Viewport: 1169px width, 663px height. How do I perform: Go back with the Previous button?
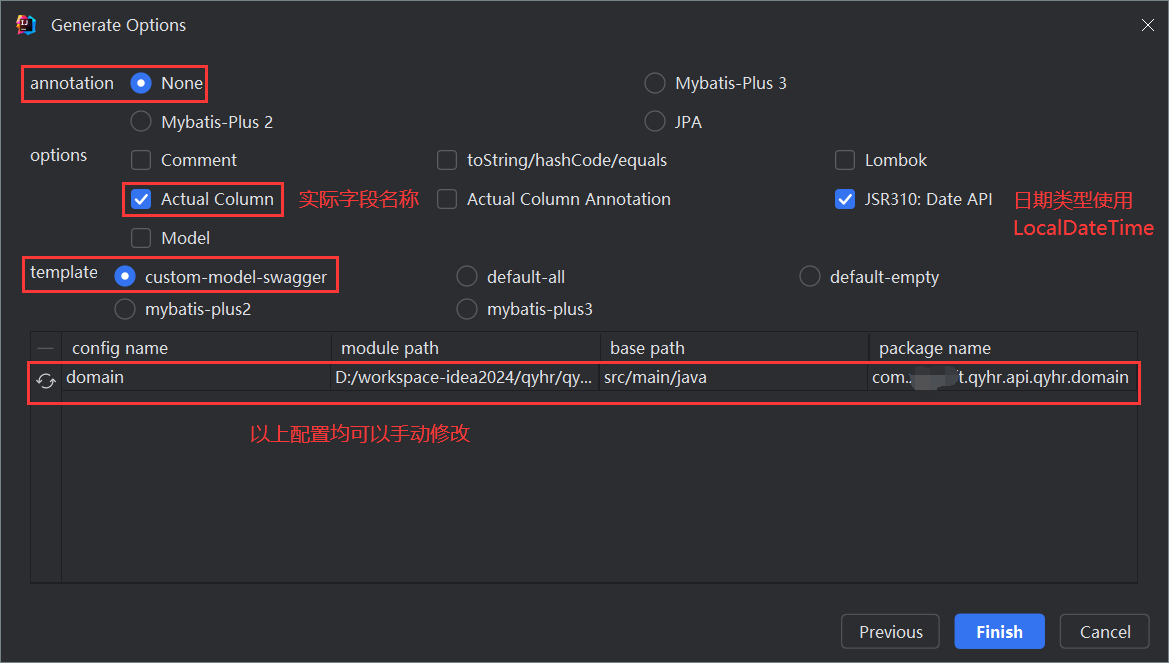pyautogui.click(x=891, y=632)
